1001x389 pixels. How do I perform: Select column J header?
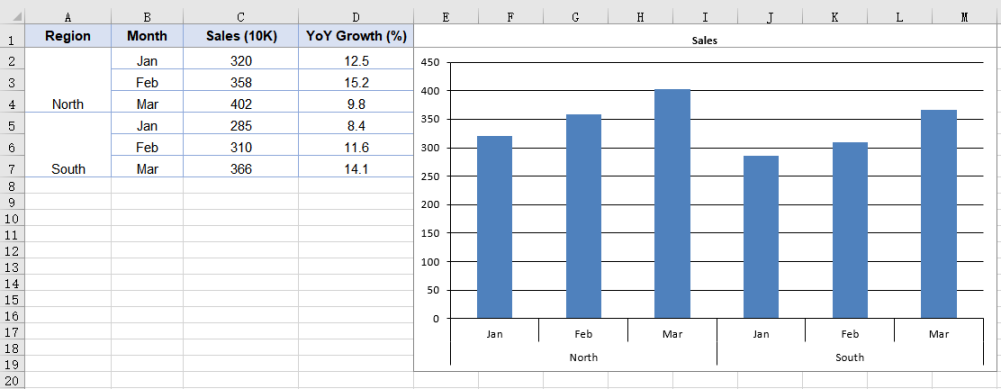[x=769, y=17]
